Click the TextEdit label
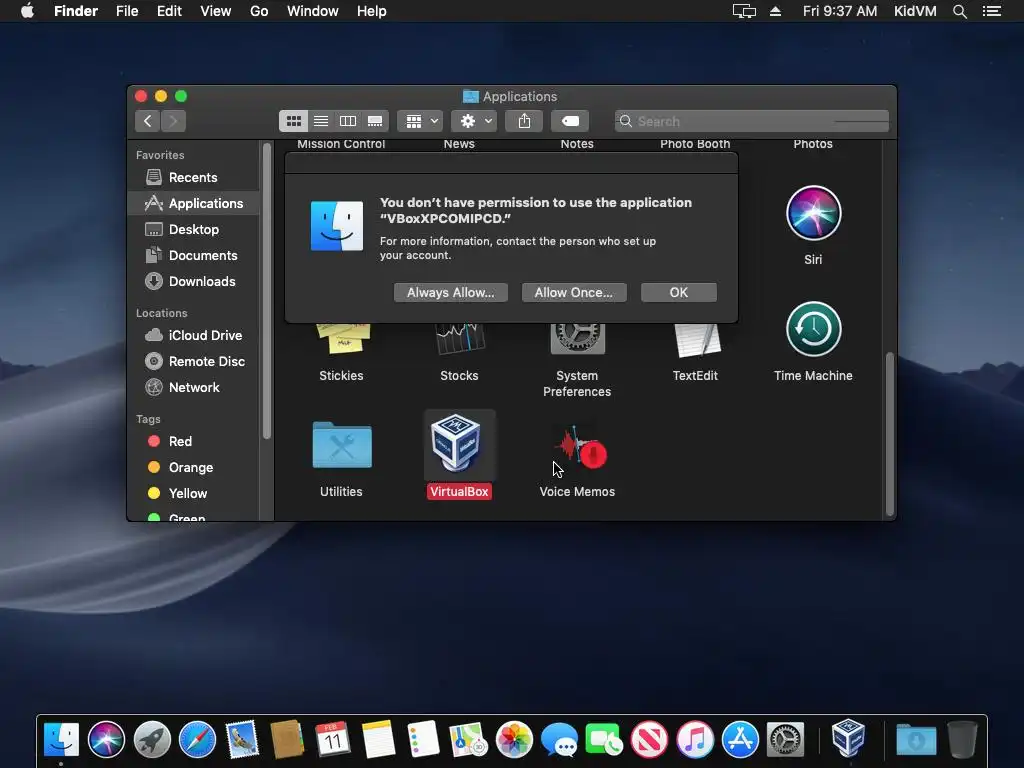The height and width of the screenshot is (768, 1024). [x=695, y=376]
